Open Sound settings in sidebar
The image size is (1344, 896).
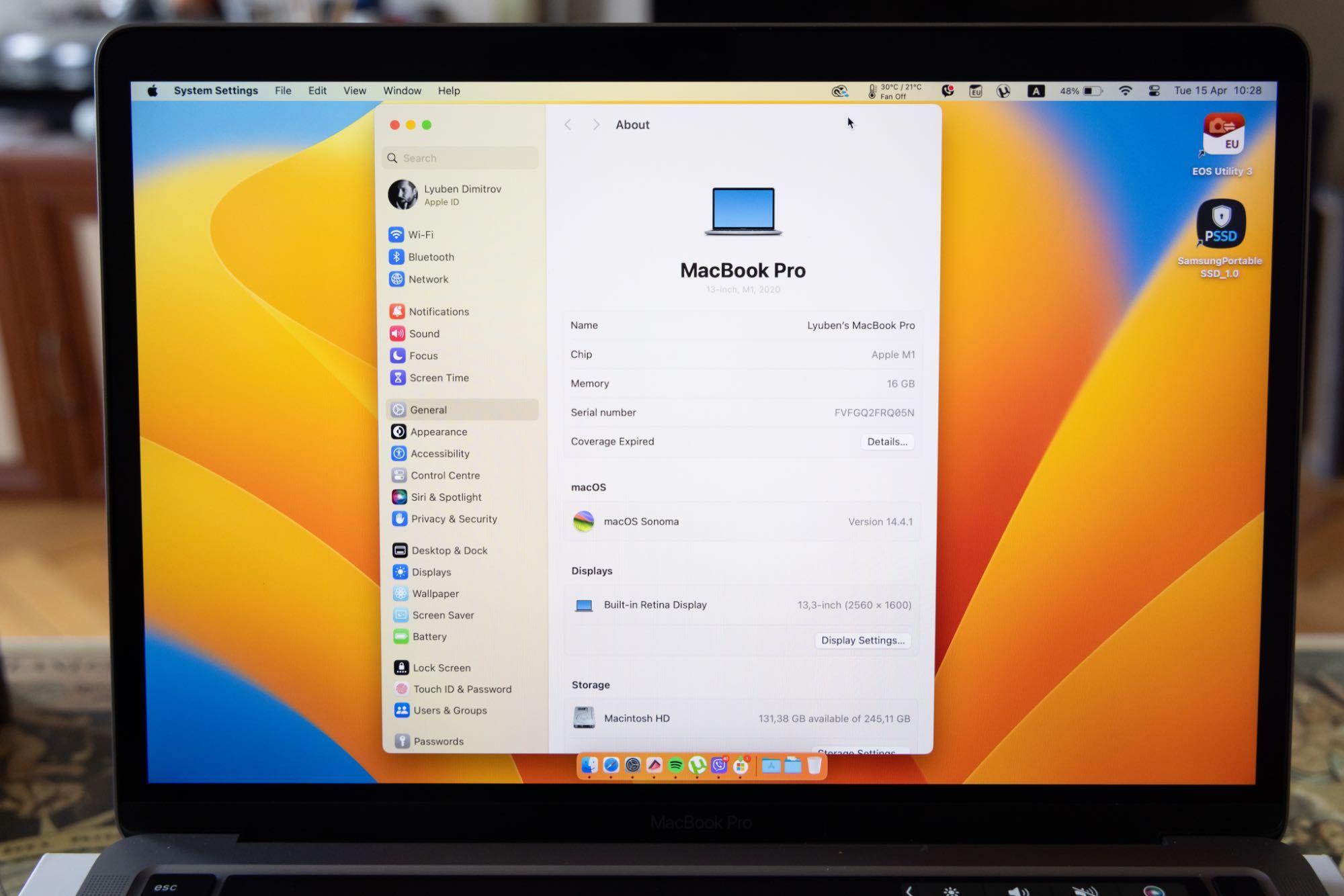click(x=415, y=333)
